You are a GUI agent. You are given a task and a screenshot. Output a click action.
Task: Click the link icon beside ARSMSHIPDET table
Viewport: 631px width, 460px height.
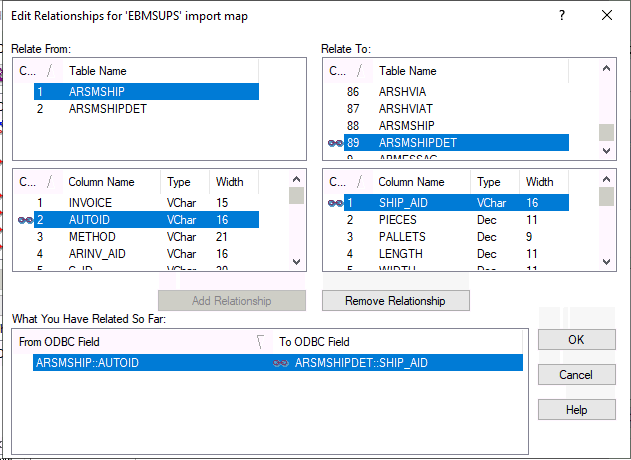[336, 143]
